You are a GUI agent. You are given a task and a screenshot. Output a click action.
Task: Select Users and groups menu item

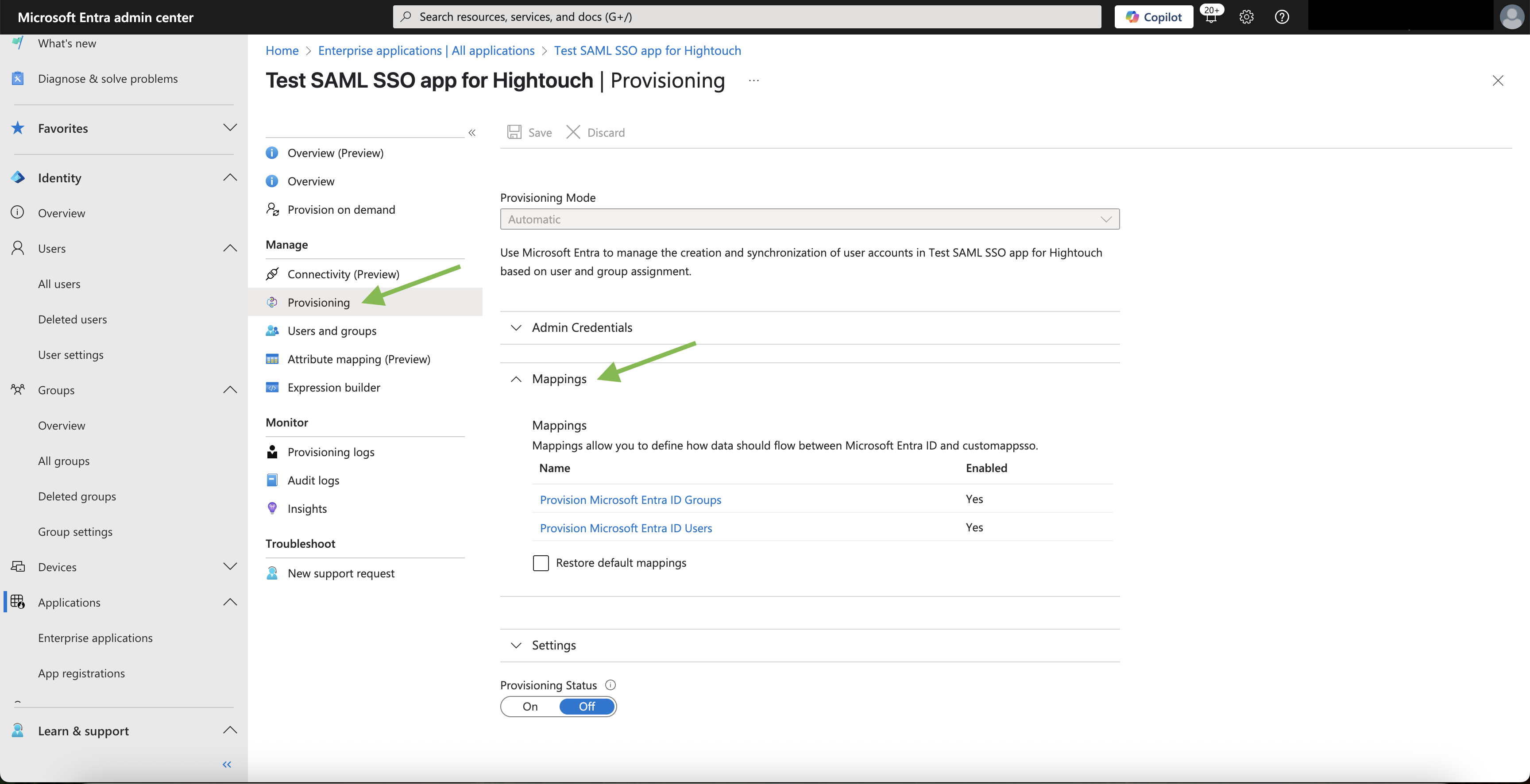point(332,331)
